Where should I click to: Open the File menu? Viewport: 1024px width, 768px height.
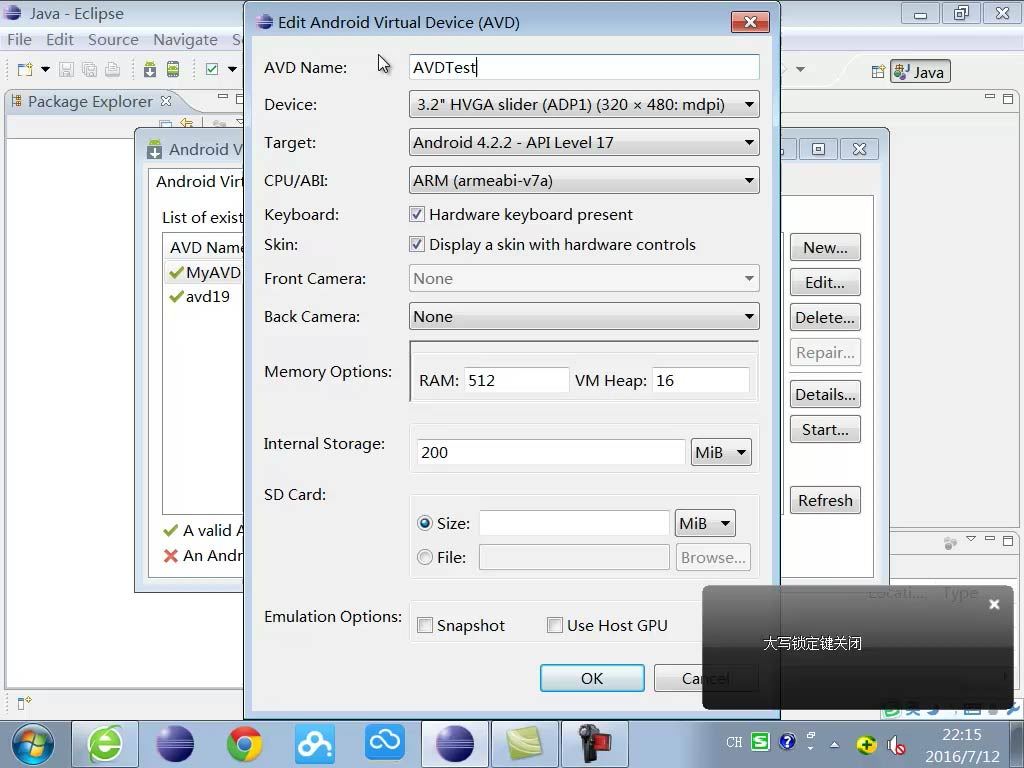point(19,40)
